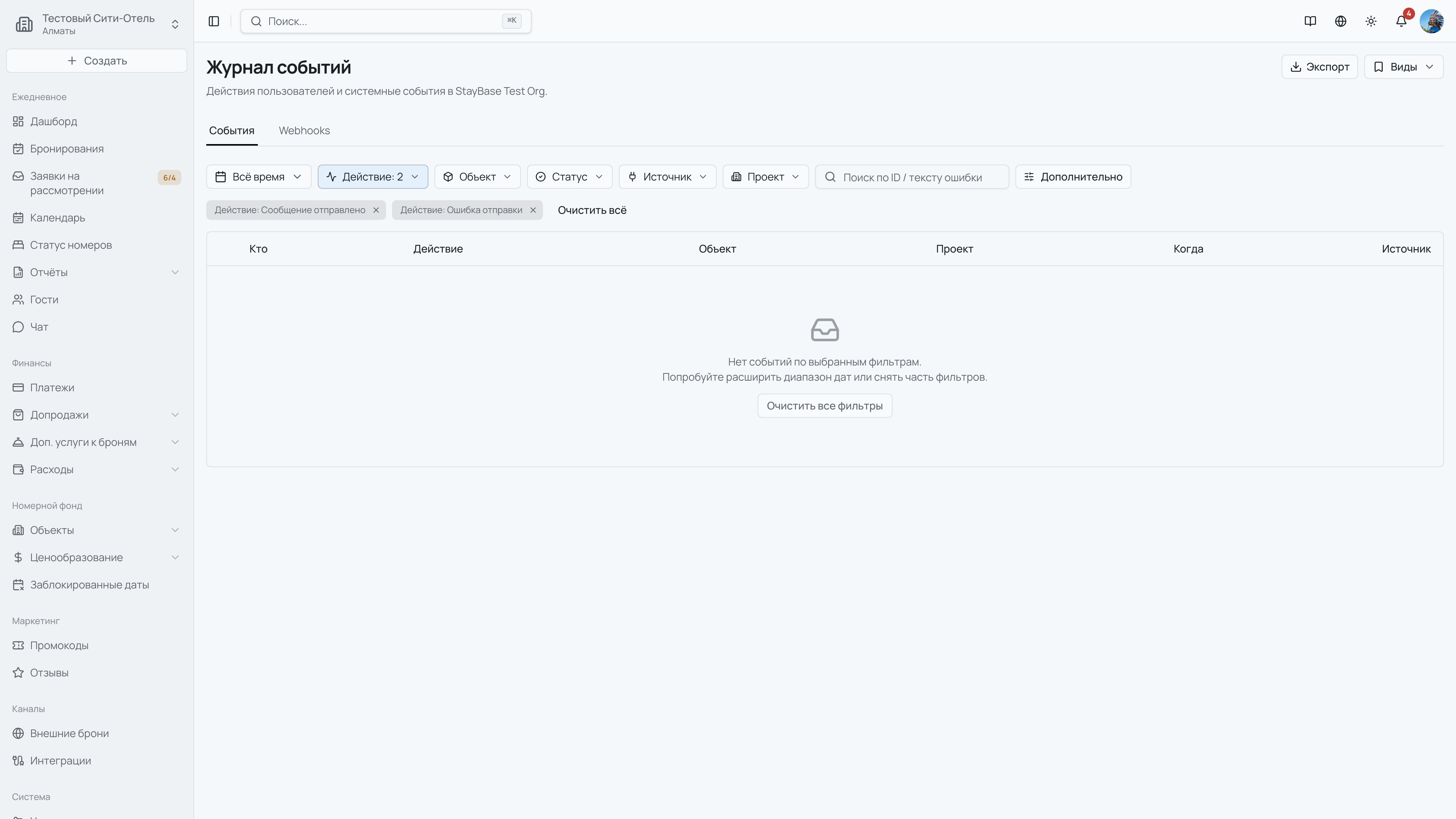Open the Статус filter dropdown
This screenshot has width=1456, height=819.
point(570,177)
